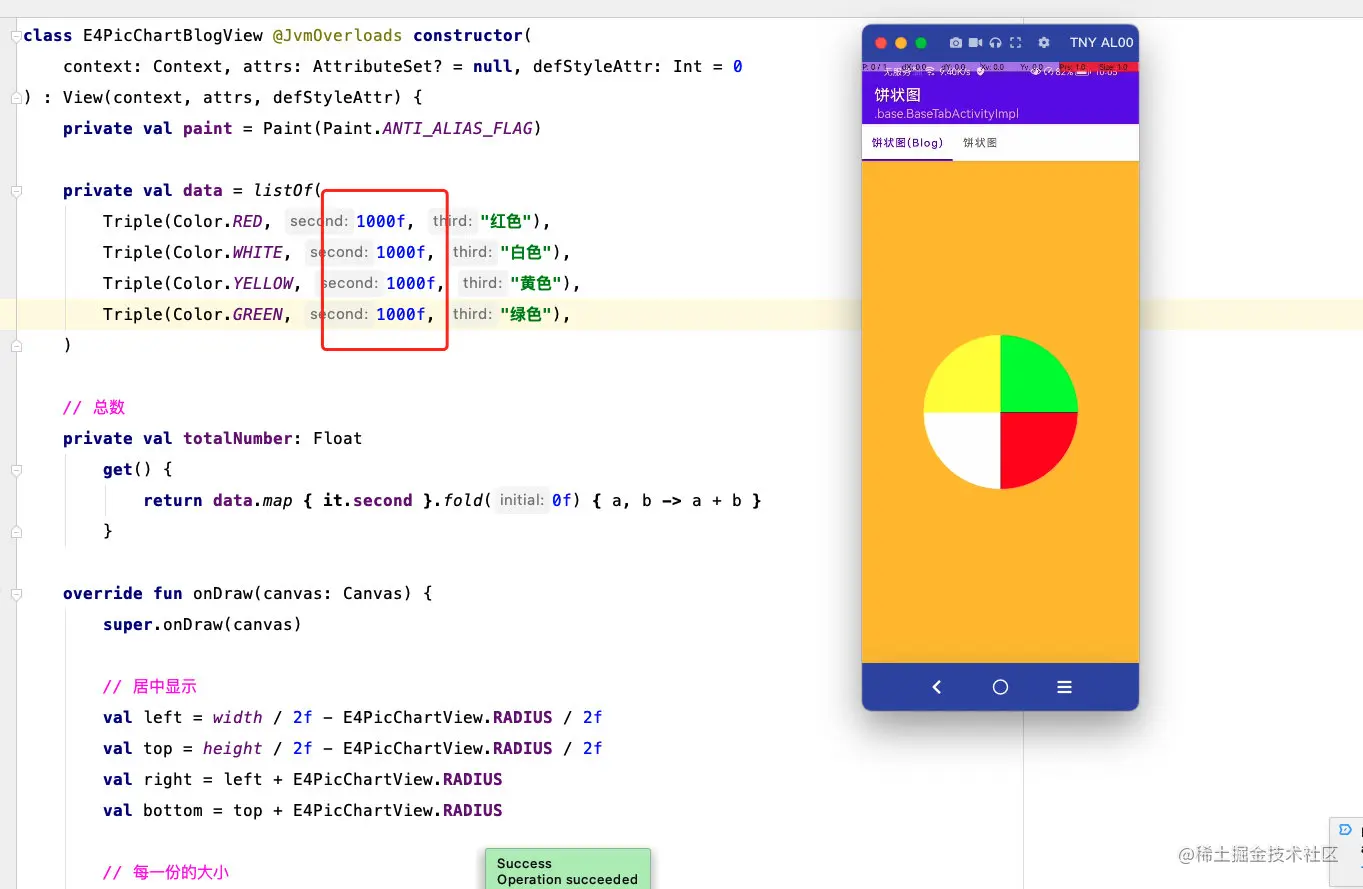Screen dimensions: 1363x889
Task: Collapse the onDraw function fold
Action: [x=16, y=593]
